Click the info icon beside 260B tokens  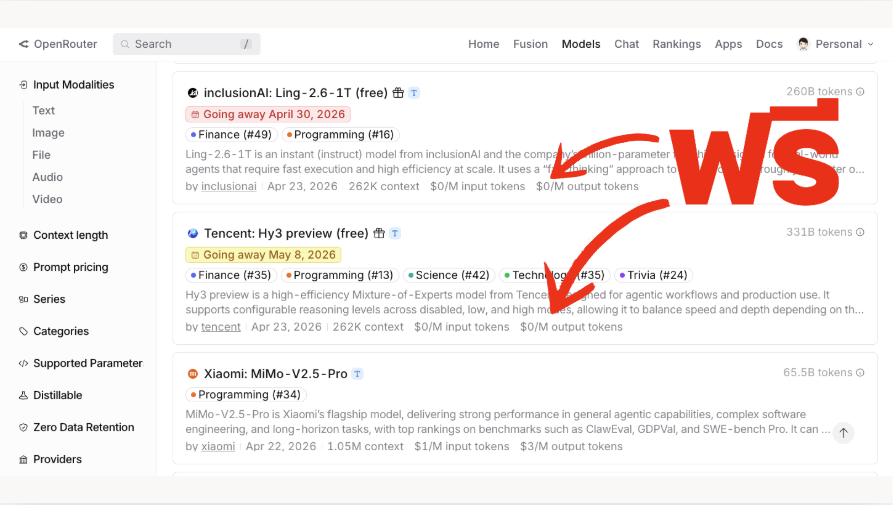(x=861, y=92)
